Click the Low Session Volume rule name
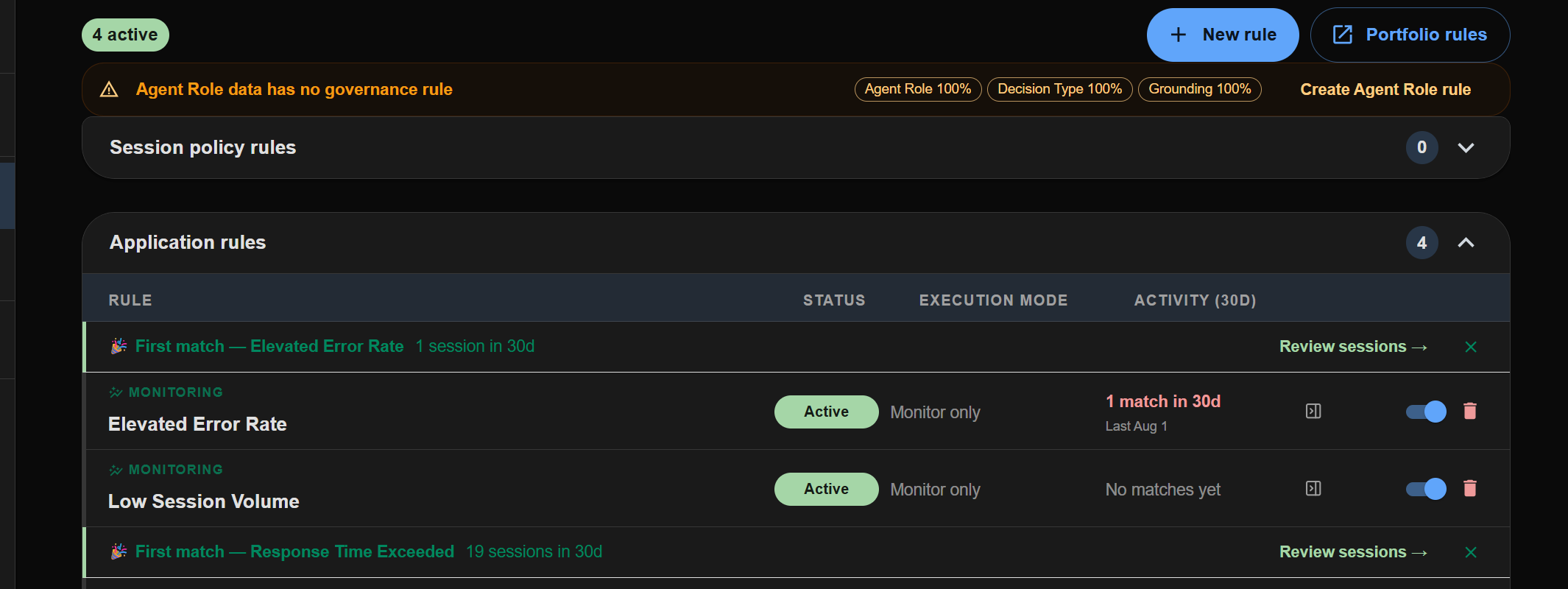Screen dimensions: 1568x589 click(x=204, y=501)
